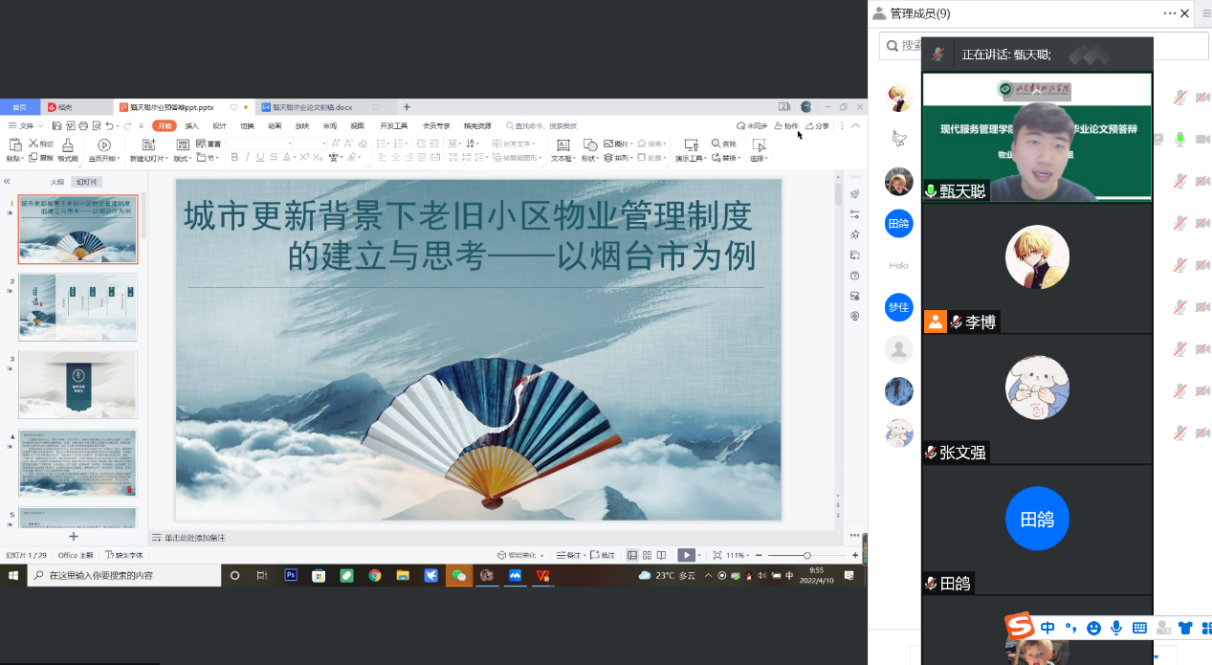
Task: Switch to slide sorter grid view
Action: [x=647, y=555]
